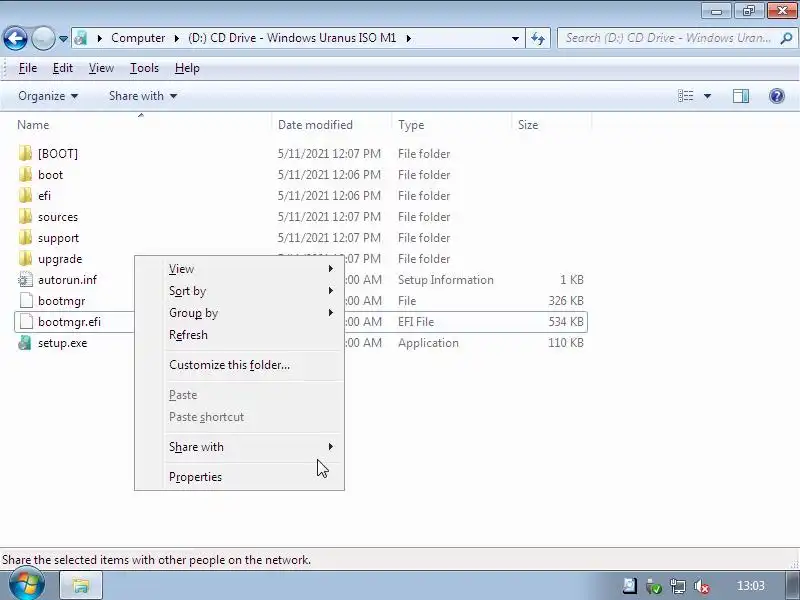Click Show desktop button at taskbar end

793,585
